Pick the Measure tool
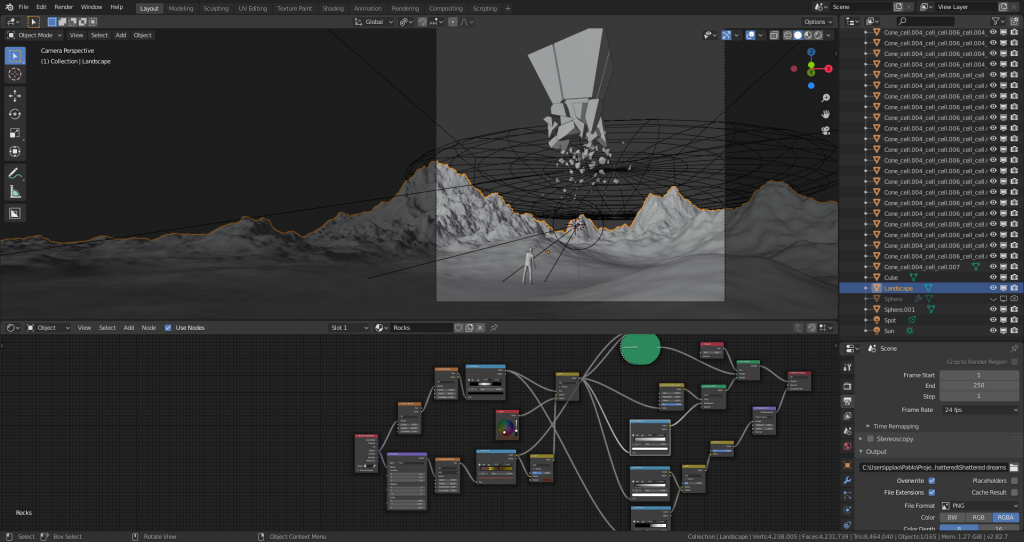Screen dimensions: 1024x542 pos(15,191)
